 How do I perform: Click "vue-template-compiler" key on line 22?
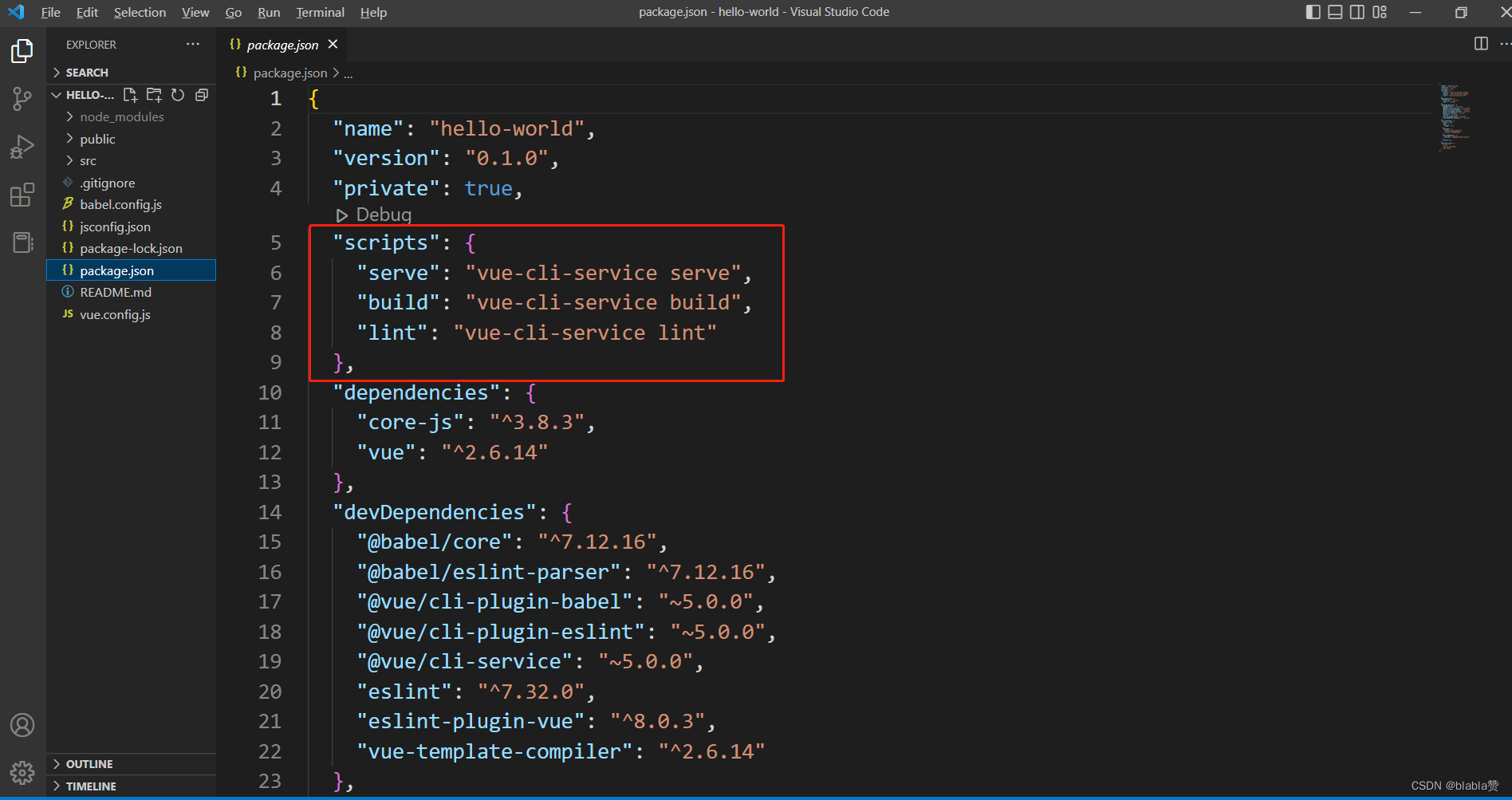point(494,751)
